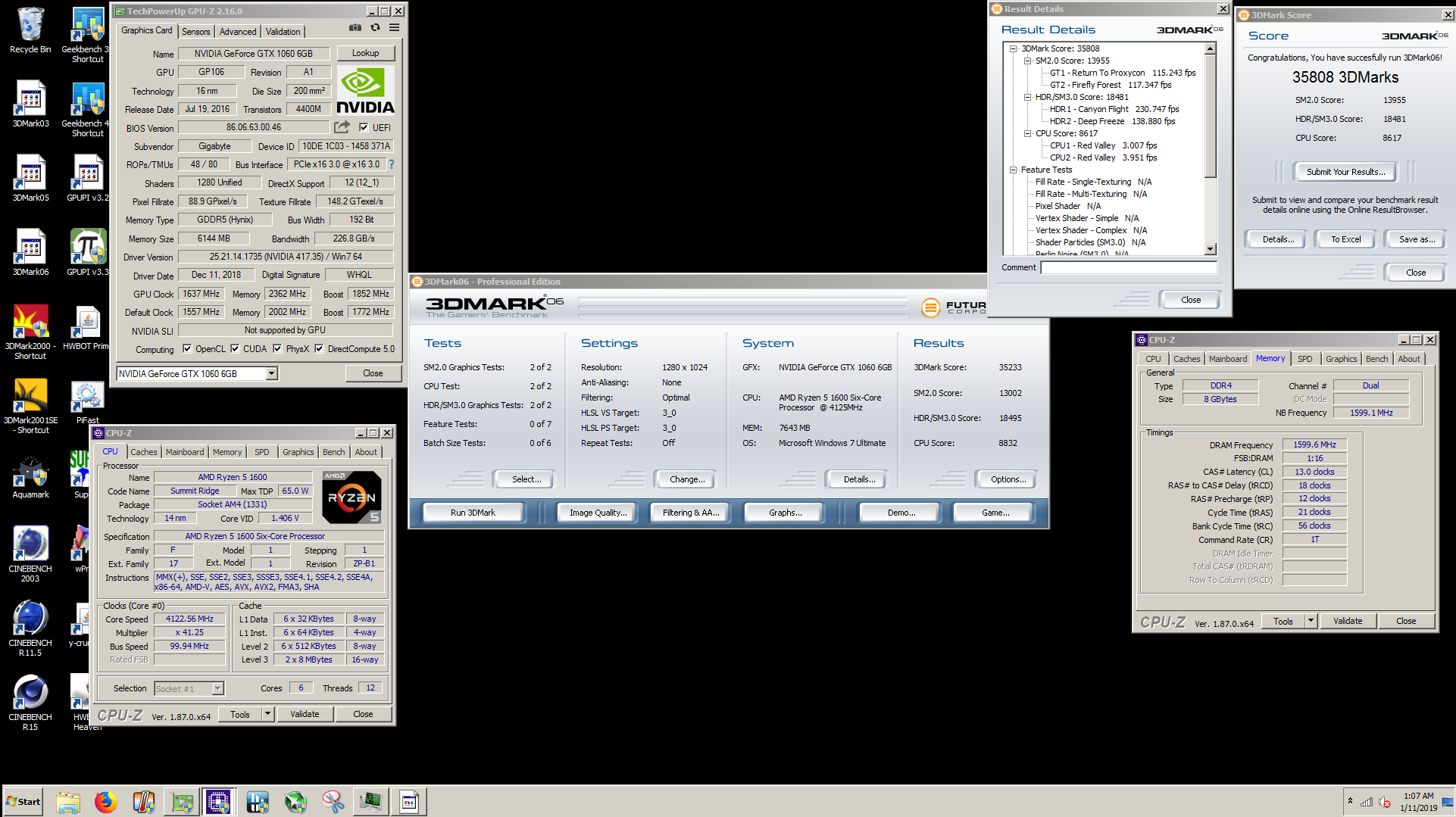The image size is (1456, 817).
Task: Collapse the CPU Score tree node
Action: [1027, 133]
